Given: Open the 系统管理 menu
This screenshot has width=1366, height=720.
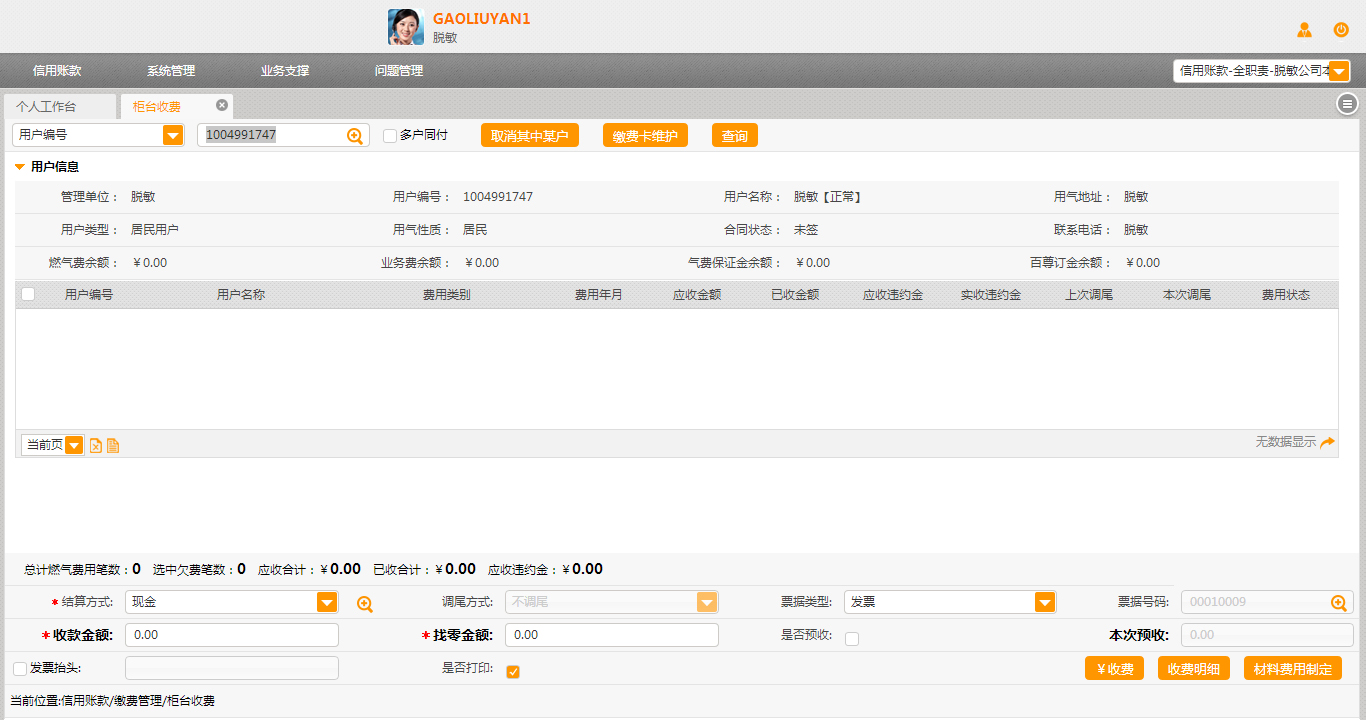Looking at the screenshot, I should (x=171, y=71).
